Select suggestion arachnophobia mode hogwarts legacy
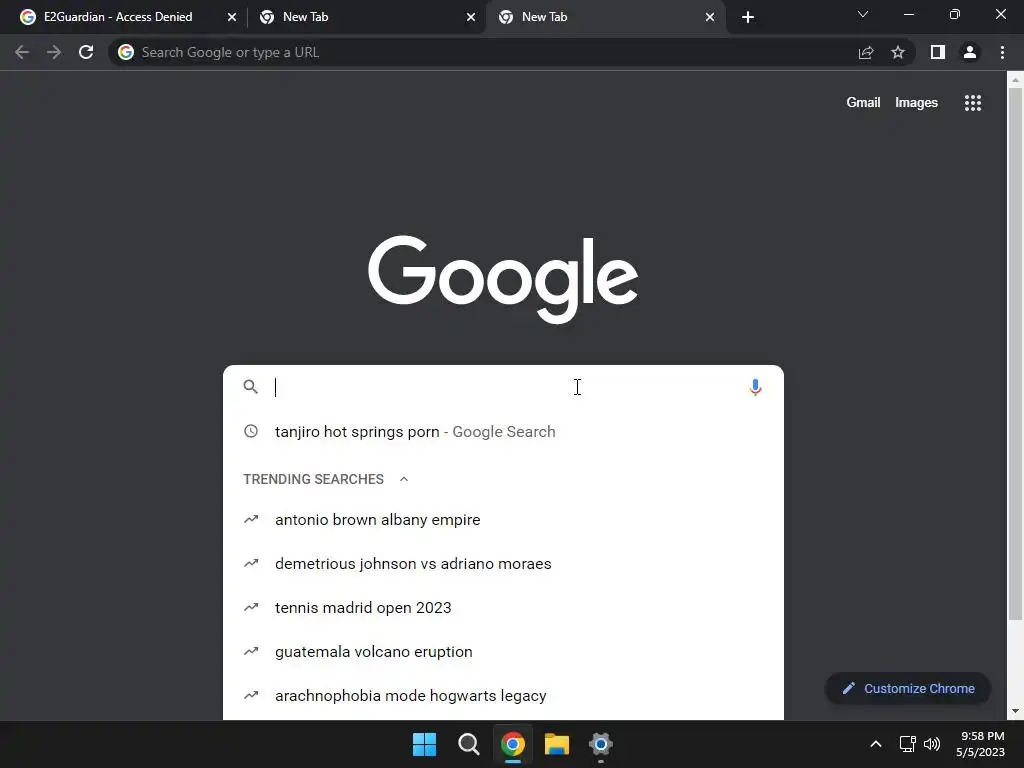Image resolution: width=1024 pixels, height=768 pixels. [x=503, y=696]
